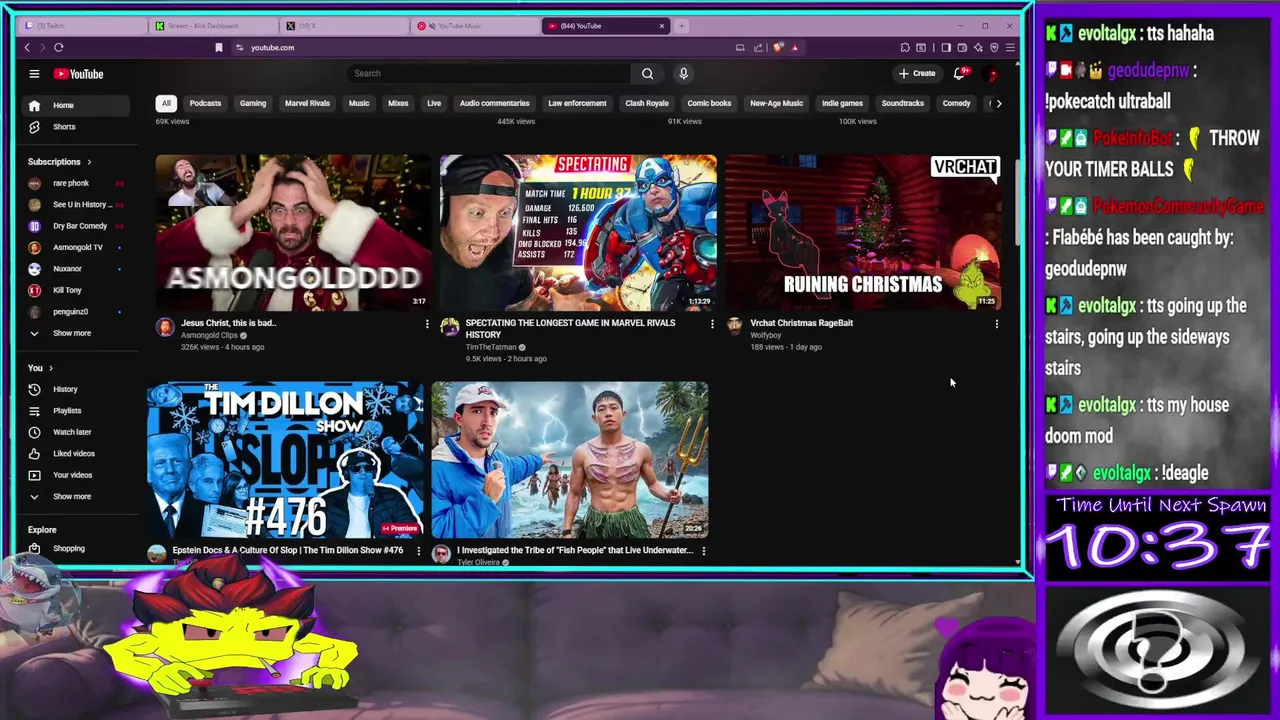The height and width of the screenshot is (720, 1280).
Task: Expand Subscriptions section arrow
Action: point(88,162)
